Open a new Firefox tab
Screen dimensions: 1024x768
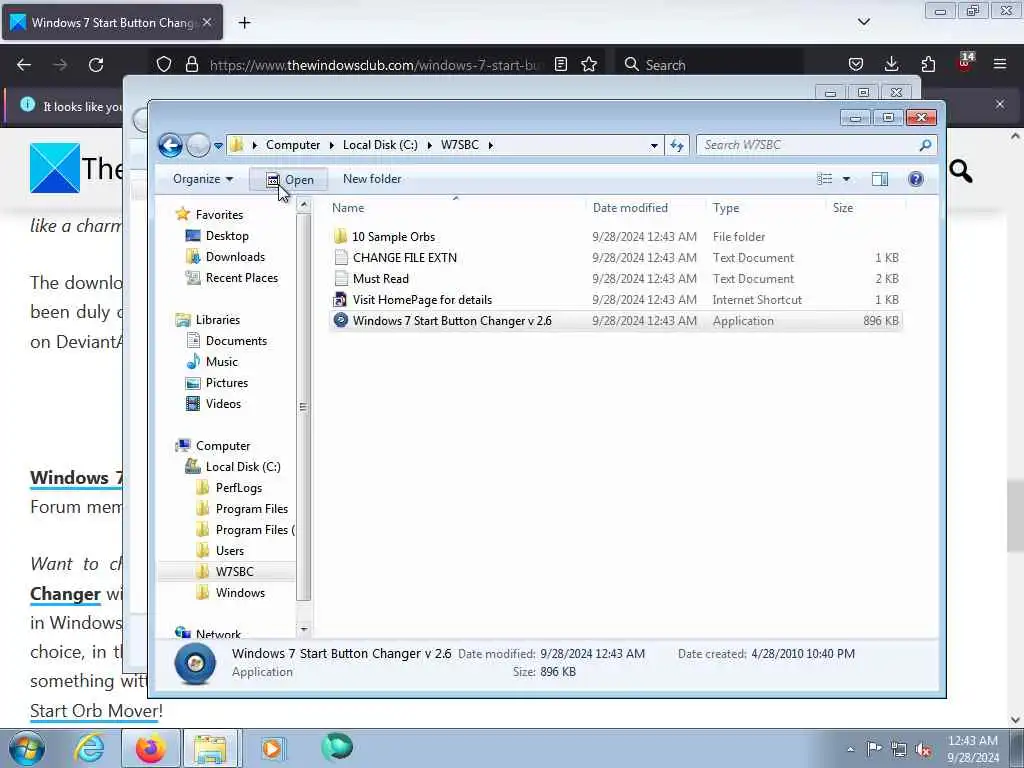point(244,23)
